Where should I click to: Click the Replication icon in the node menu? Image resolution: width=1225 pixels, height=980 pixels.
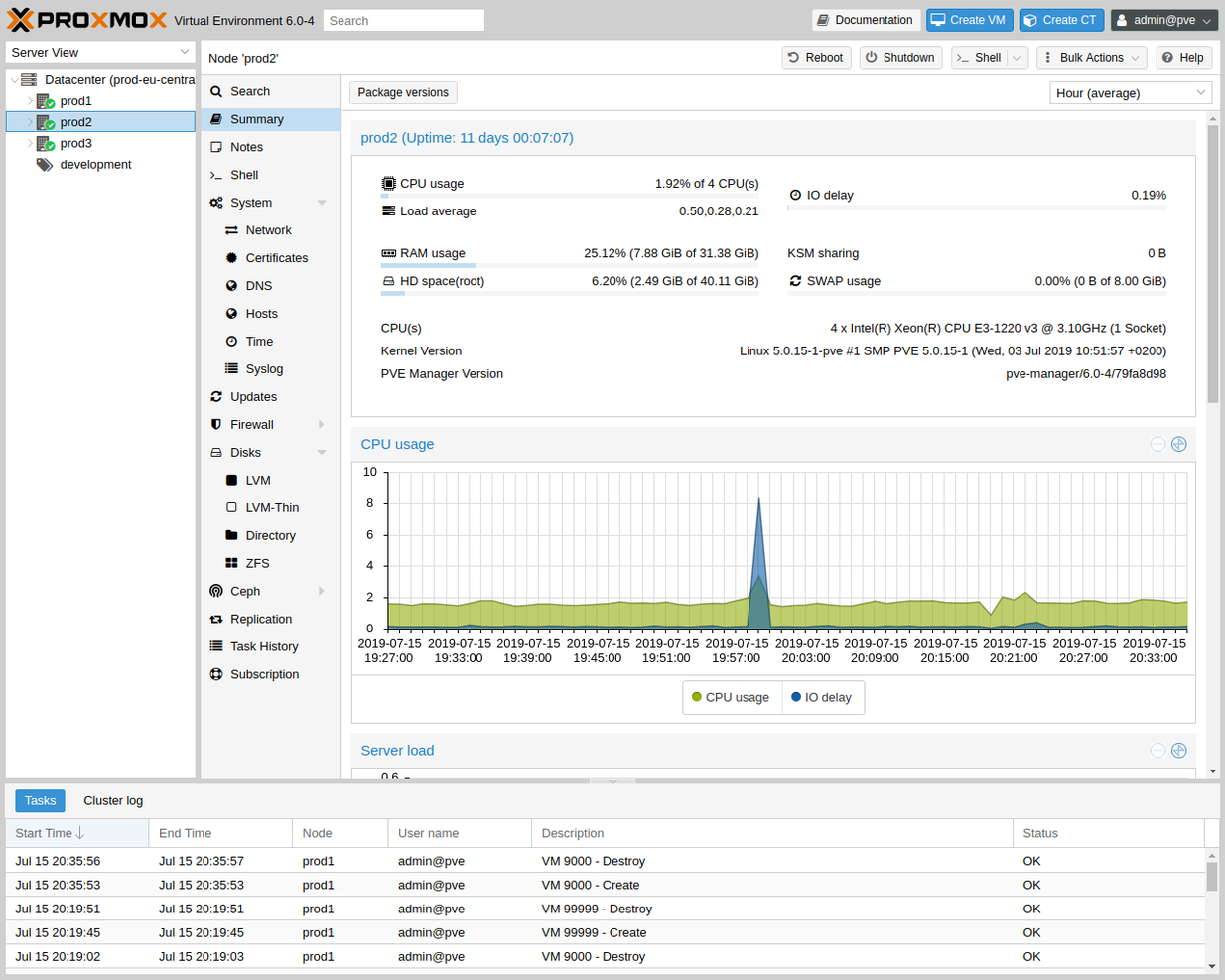pos(215,619)
